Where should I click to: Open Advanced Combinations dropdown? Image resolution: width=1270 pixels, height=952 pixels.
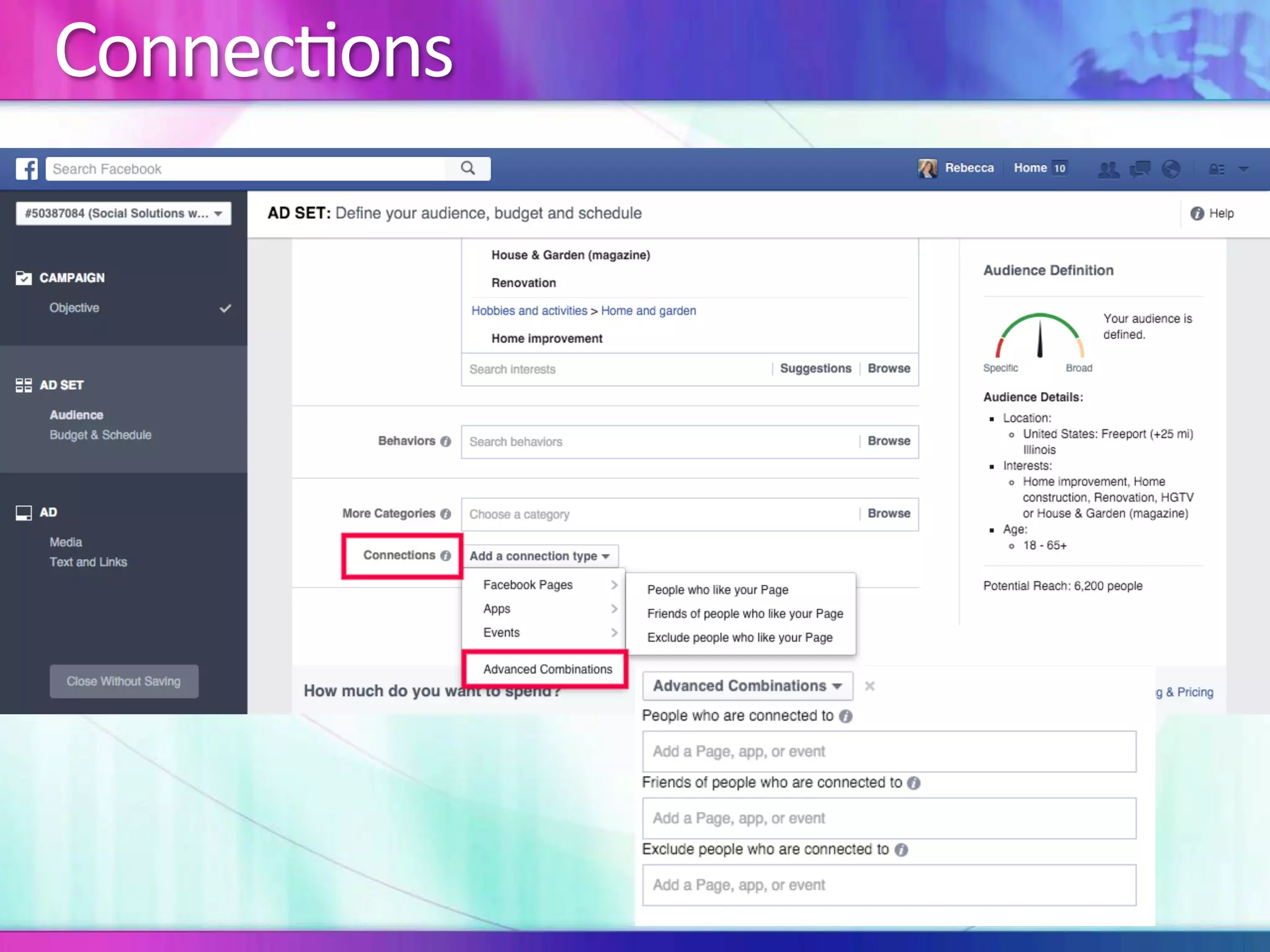click(x=747, y=685)
